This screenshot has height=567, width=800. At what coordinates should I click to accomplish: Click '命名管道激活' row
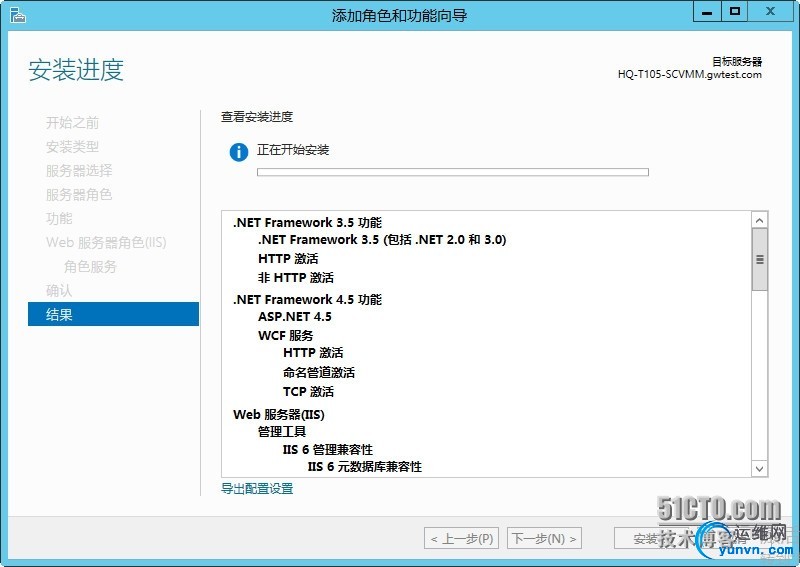tap(319, 372)
